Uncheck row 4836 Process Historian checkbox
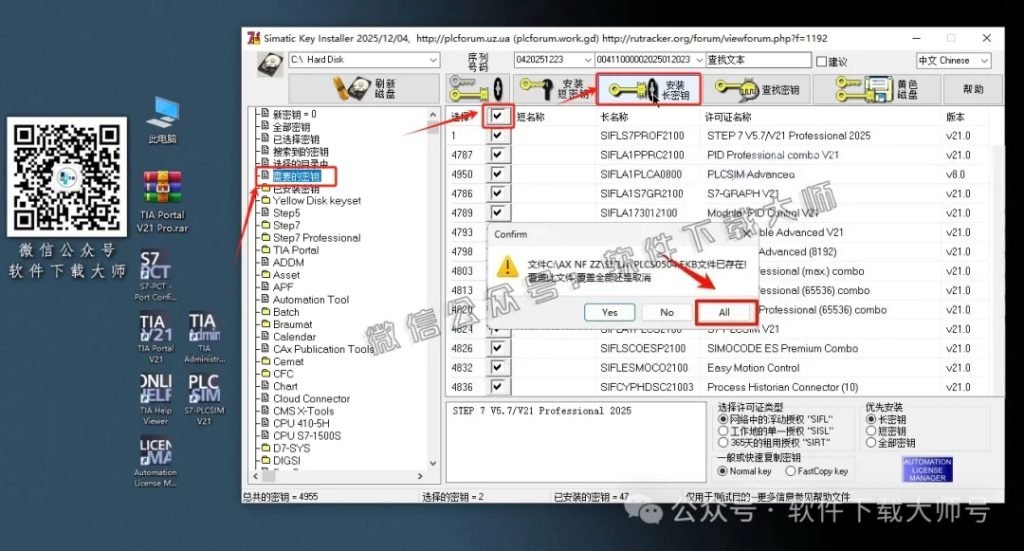 tap(498, 387)
